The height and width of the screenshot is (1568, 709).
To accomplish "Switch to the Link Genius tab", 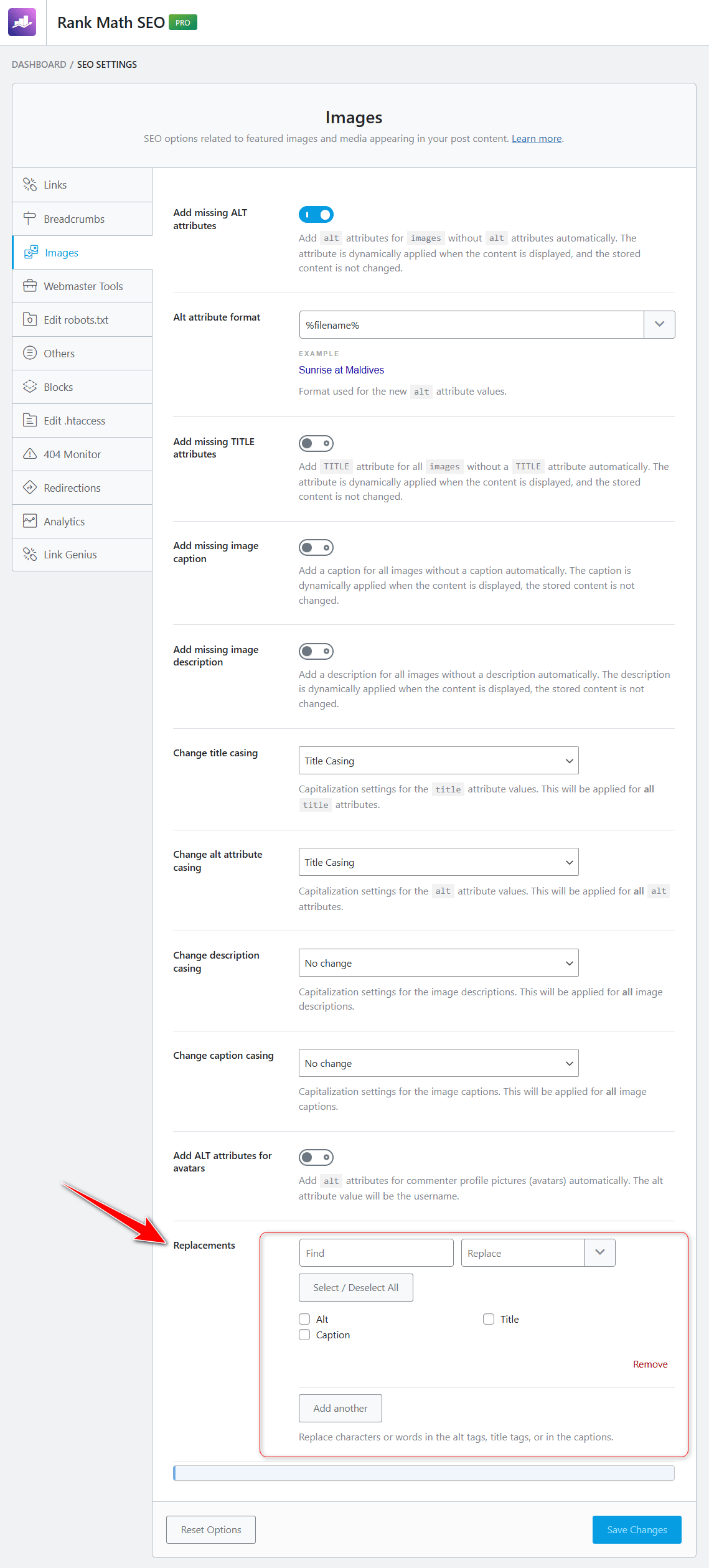I will pyautogui.click(x=82, y=555).
